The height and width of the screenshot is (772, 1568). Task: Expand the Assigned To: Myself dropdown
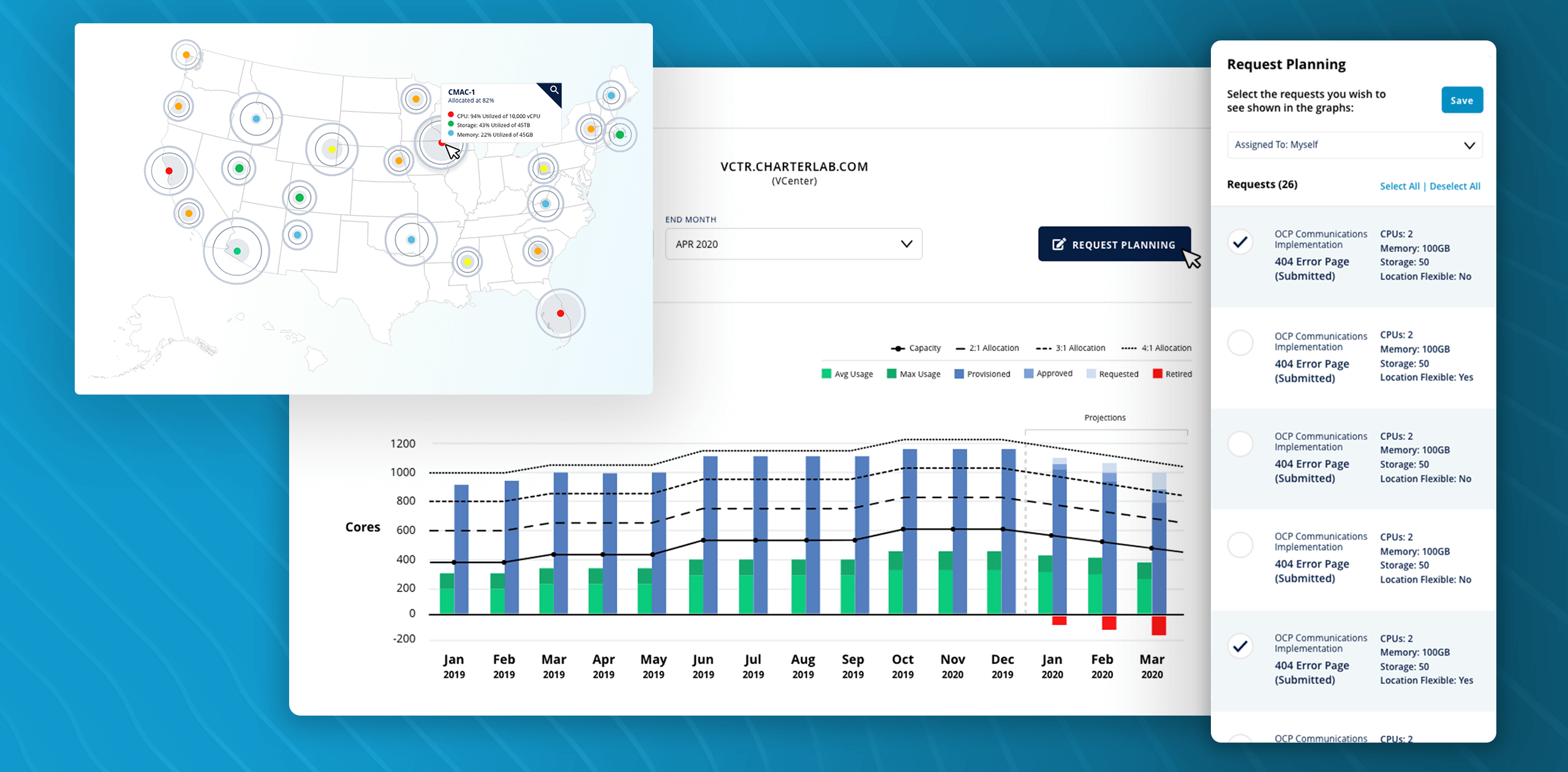coord(1354,145)
